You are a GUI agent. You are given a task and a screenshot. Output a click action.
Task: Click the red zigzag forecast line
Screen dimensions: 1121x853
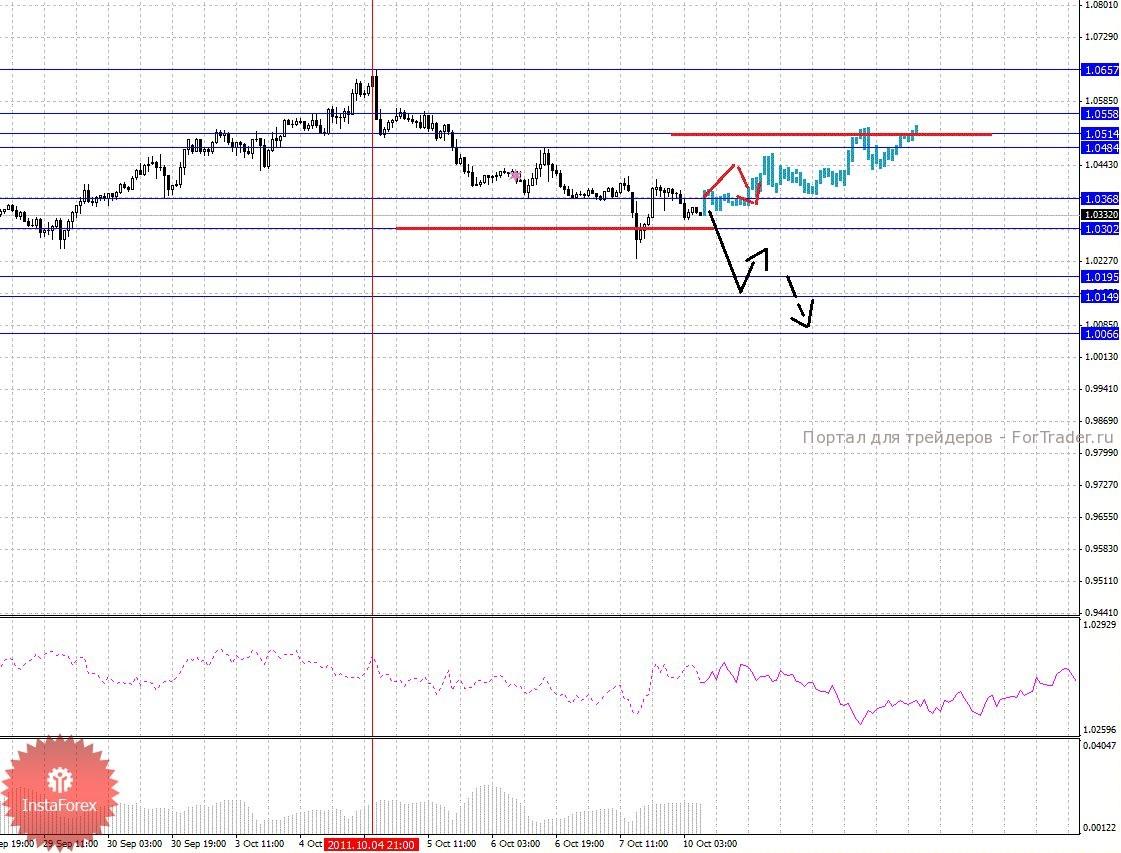733,185
